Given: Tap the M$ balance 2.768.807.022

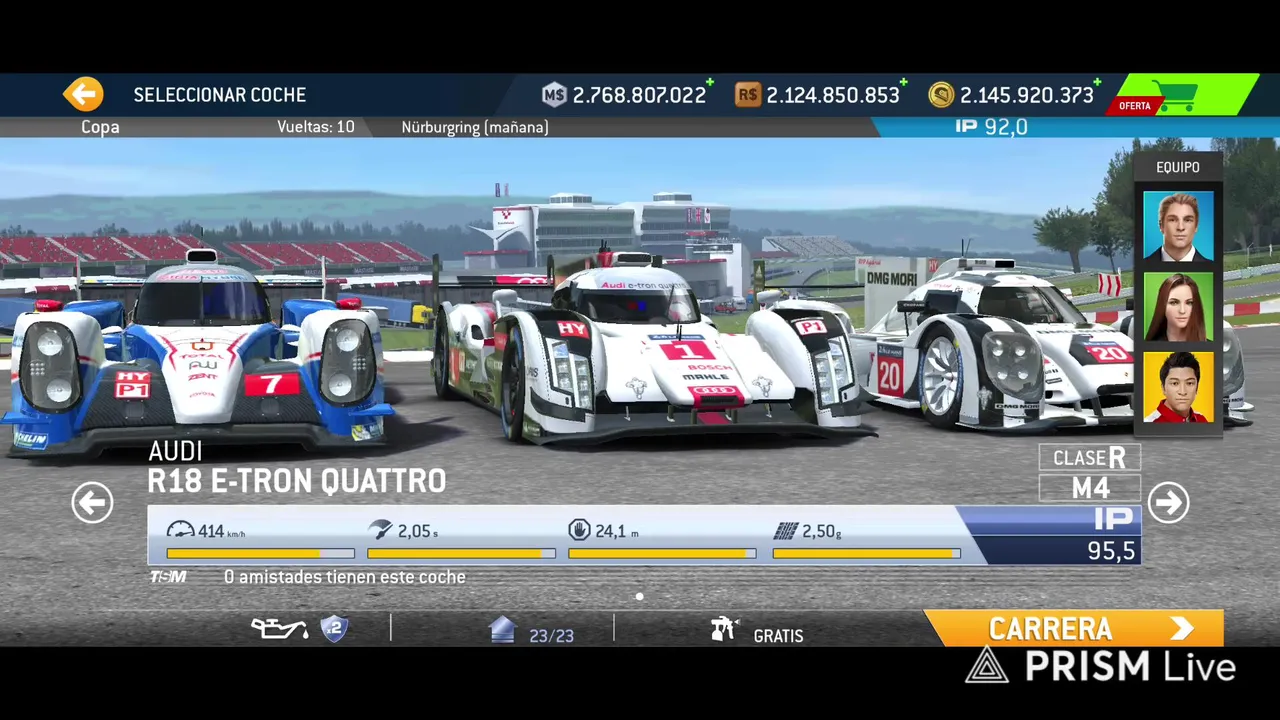Looking at the screenshot, I should (x=639, y=95).
